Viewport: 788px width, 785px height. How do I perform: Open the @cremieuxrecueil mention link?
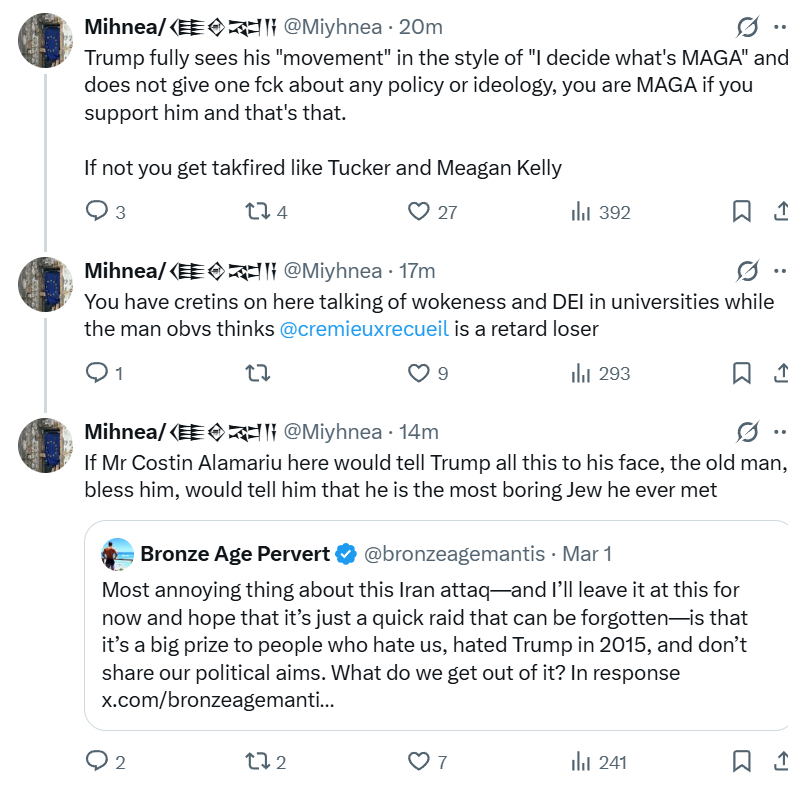pyautogui.click(x=364, y=329)
